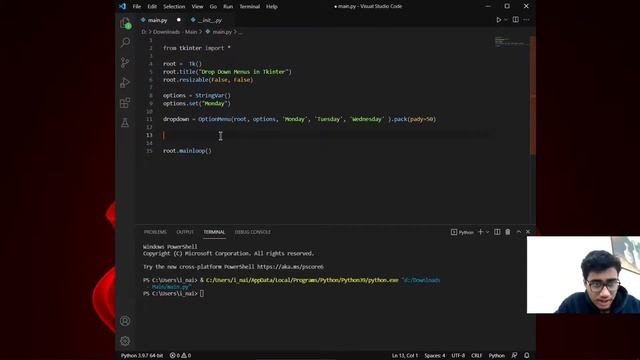640x360 pixels.
Task: Open the File menu
Action: 137,7
